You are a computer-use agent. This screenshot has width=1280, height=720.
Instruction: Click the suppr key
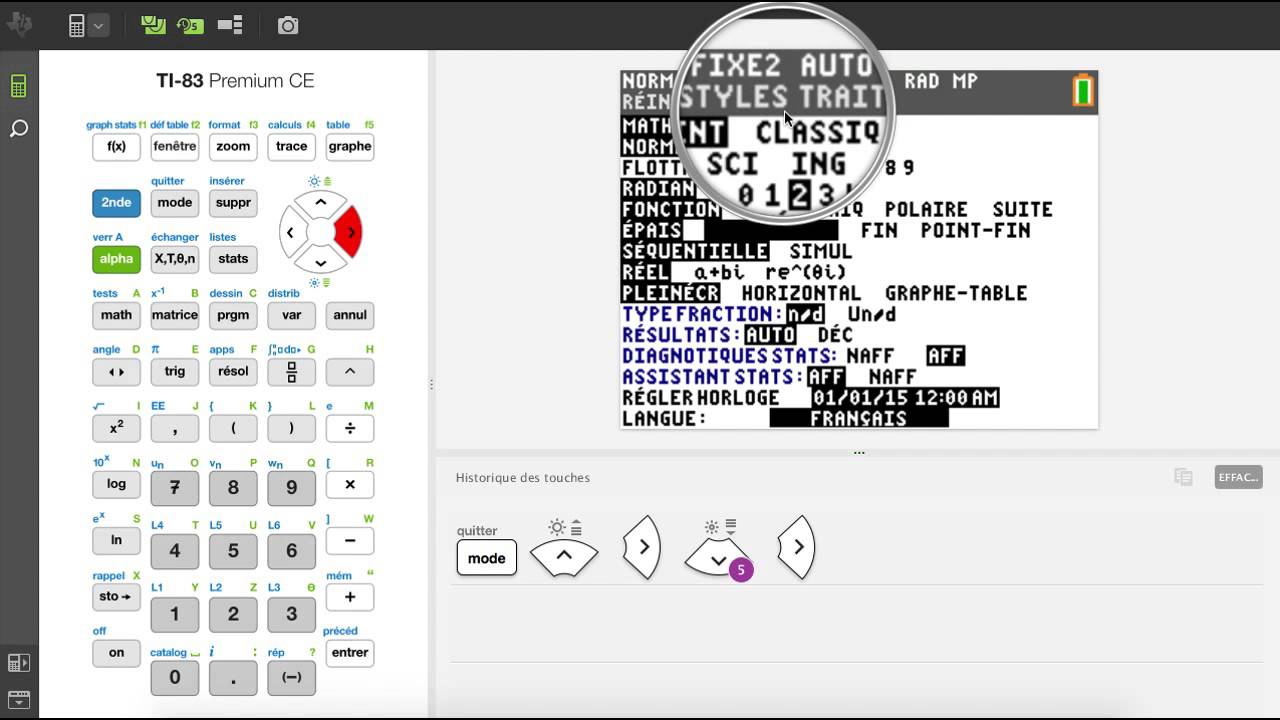pyautogui.click(x=233, y=203)
